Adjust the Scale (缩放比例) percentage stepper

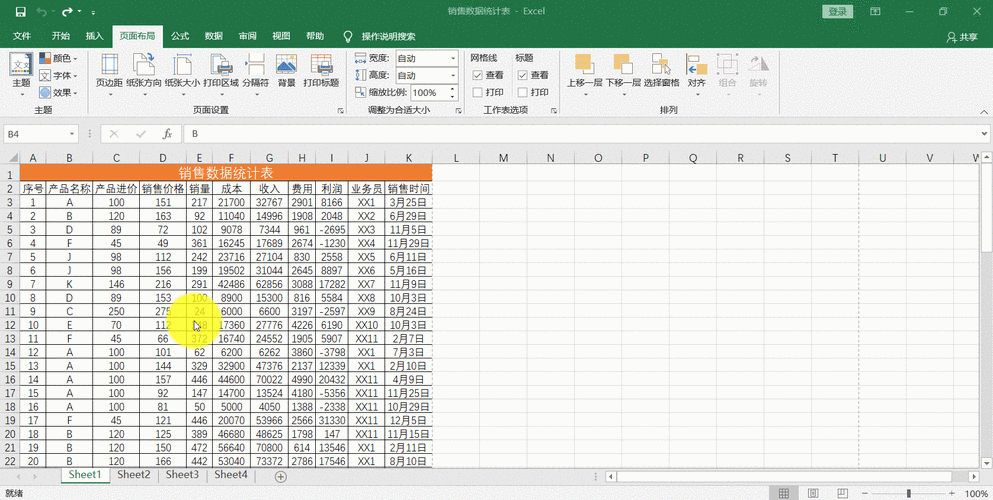(453, 92)
